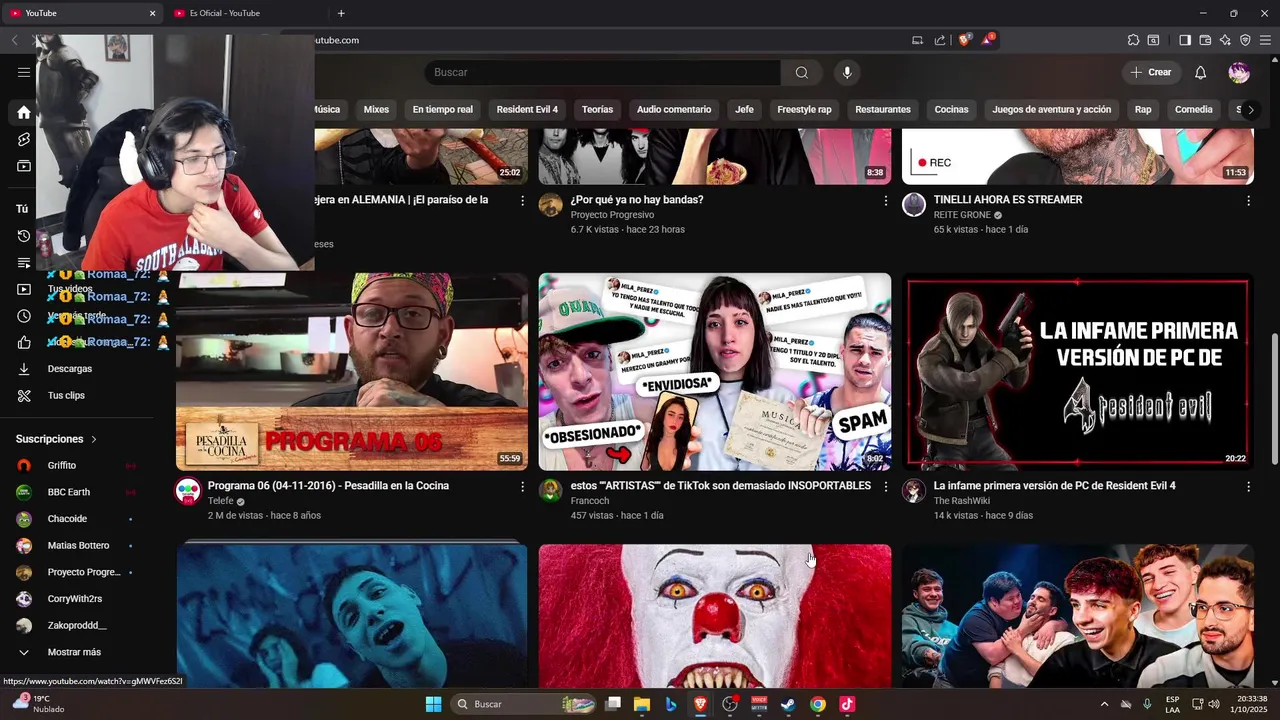Open the YouTube guide hamburger menu
Screen dimensions: 1280x720
(x=24, y=72)
